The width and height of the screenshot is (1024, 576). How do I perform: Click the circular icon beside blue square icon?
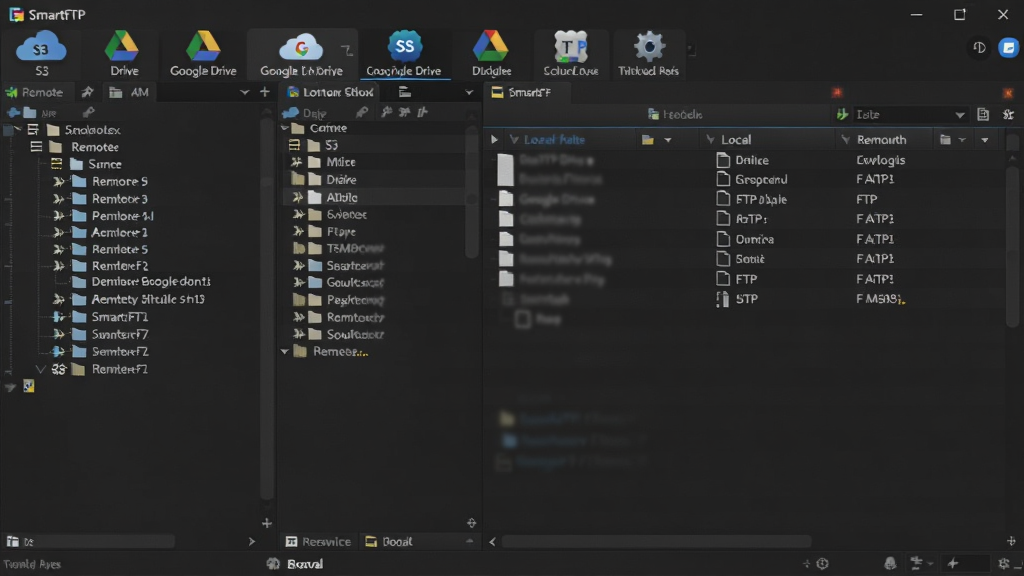[979, 48]
